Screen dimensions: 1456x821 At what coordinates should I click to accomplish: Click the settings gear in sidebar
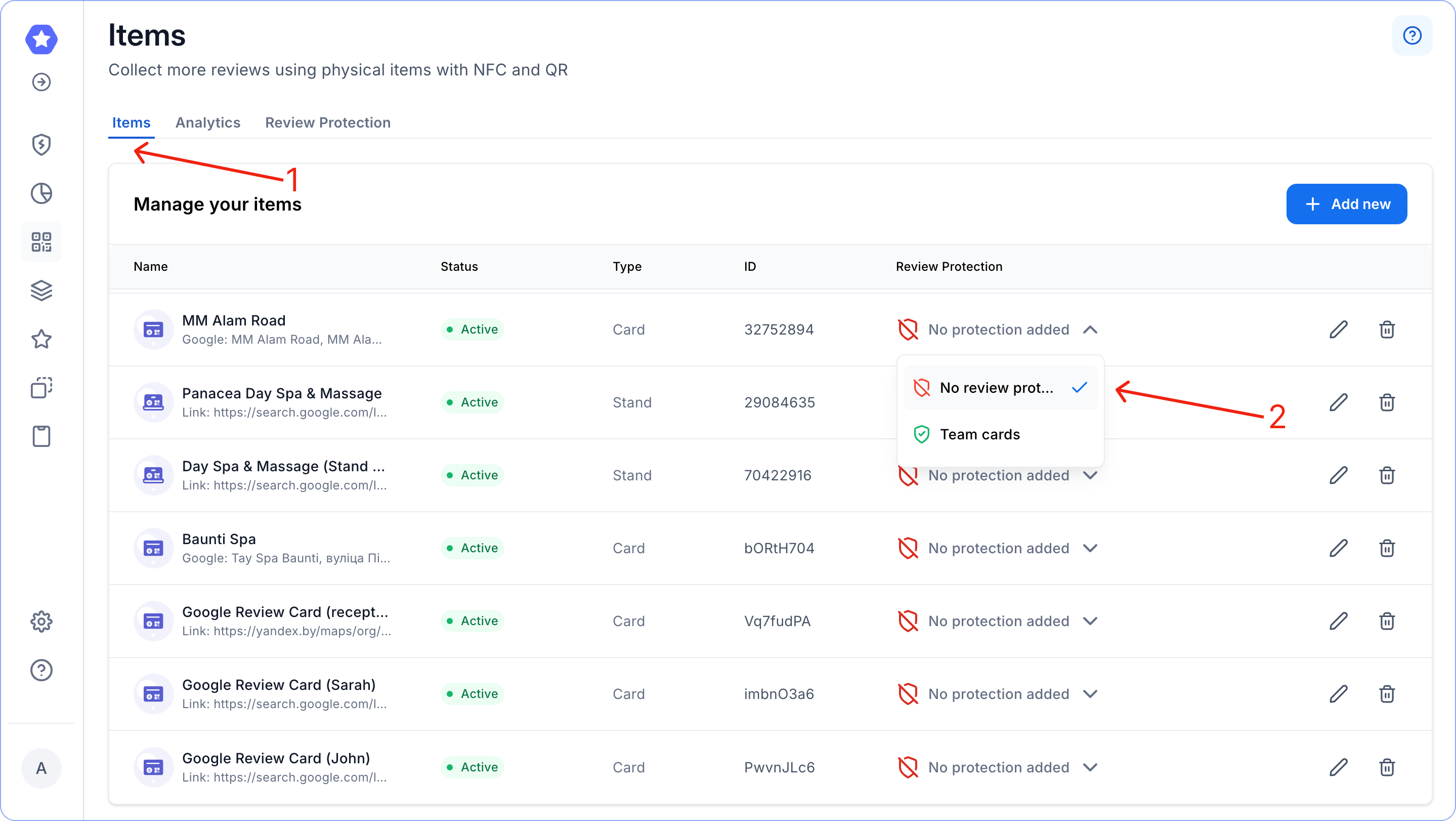[41, 622]
